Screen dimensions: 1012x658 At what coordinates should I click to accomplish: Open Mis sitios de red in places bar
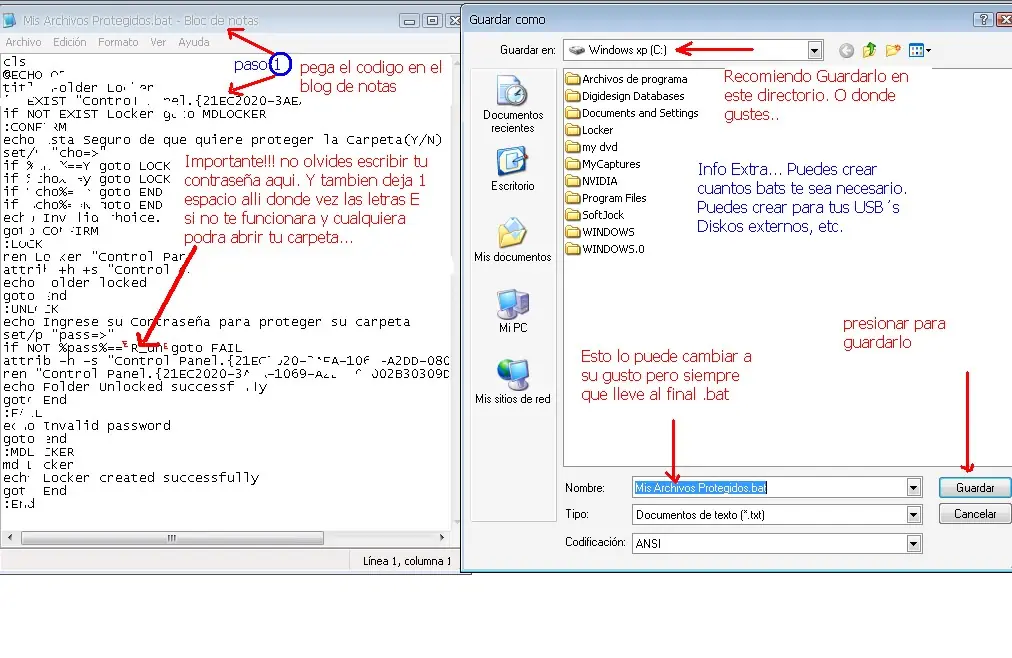point(512,382)
